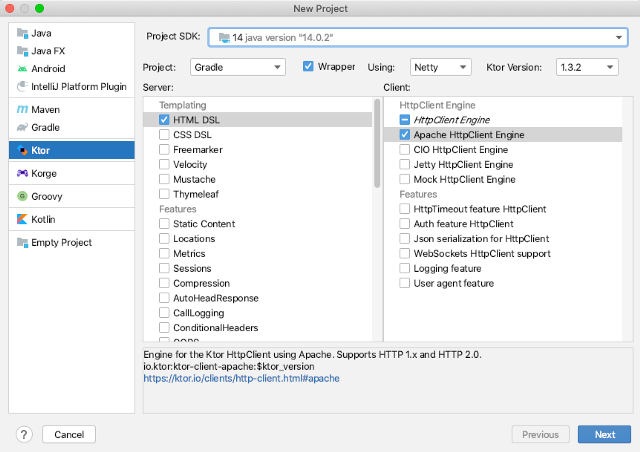This screenshot has width=640, height=452.
Task: Select the Maven project type icon
Action: coord(22,109)
